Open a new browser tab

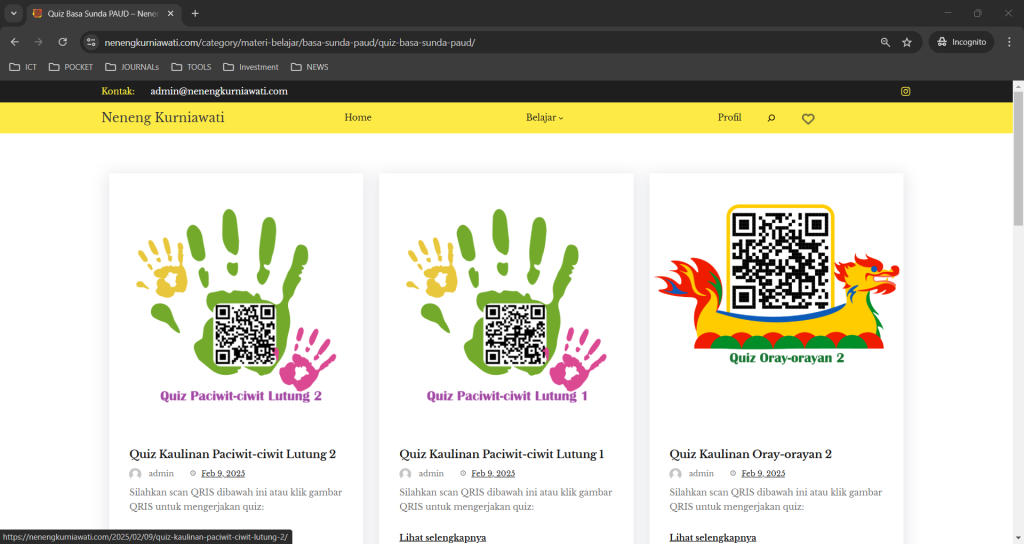(x=195, y=13)
